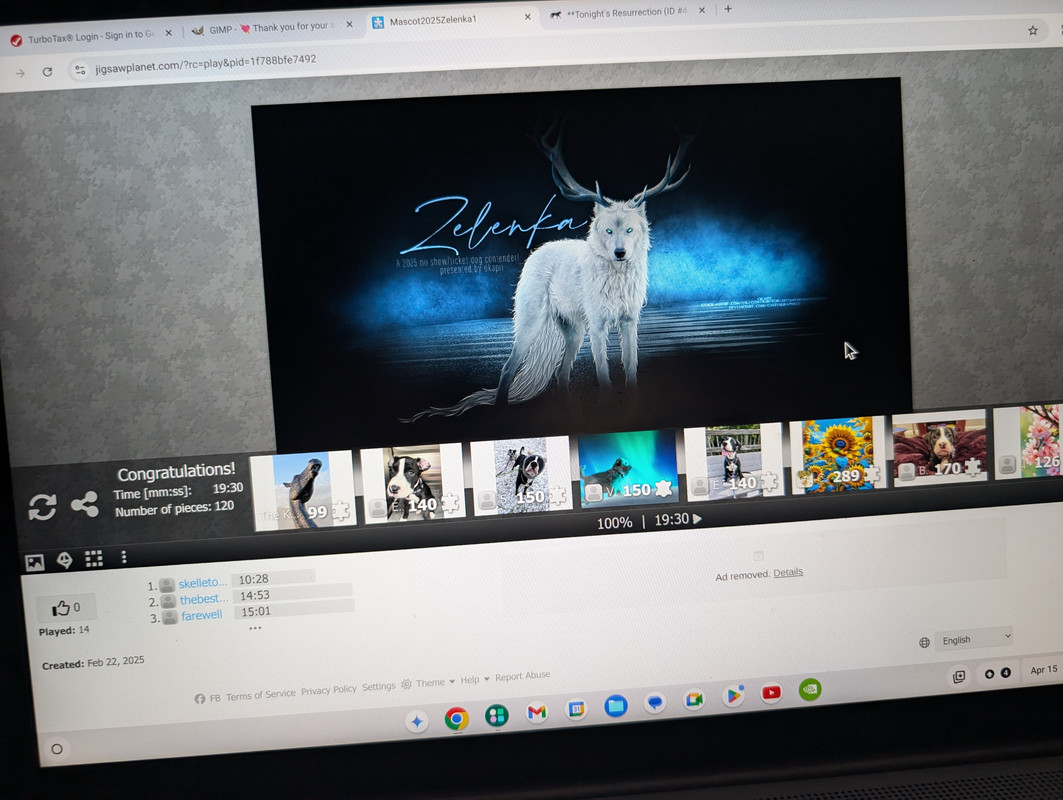Restart the puzzle with the refresh arrows icon
This screenshot has height=800, width=1063.
(42, 506)
